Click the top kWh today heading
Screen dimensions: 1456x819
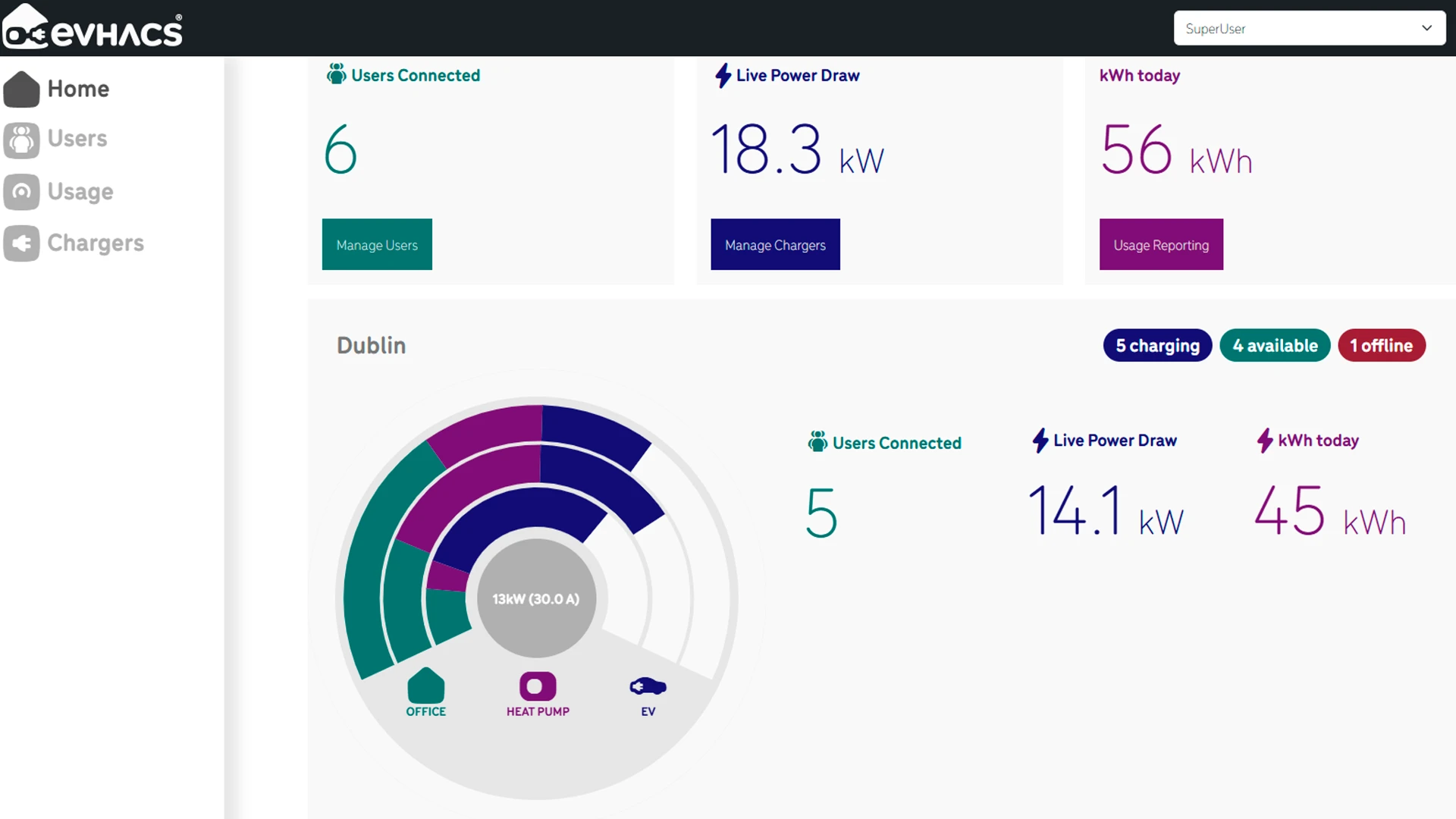click(1140, 75)
